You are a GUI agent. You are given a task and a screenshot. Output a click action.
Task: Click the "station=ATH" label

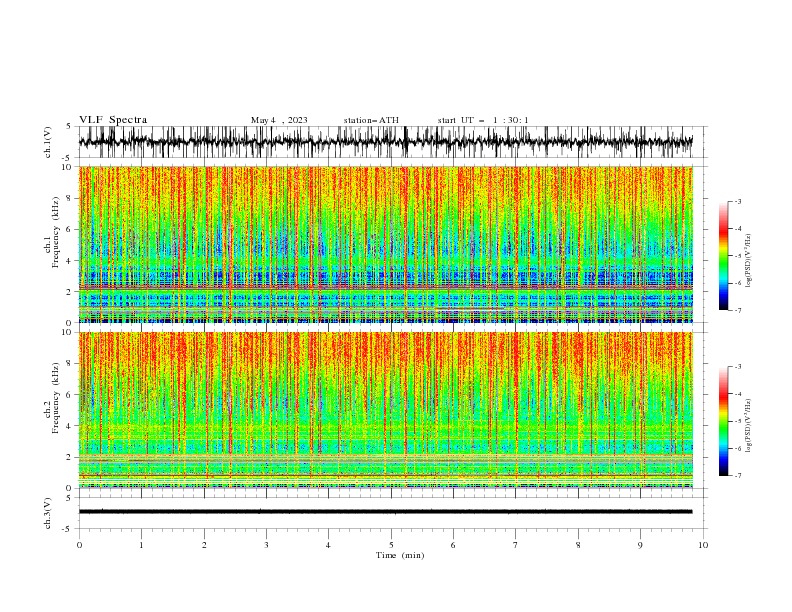[x=371, y=120]
